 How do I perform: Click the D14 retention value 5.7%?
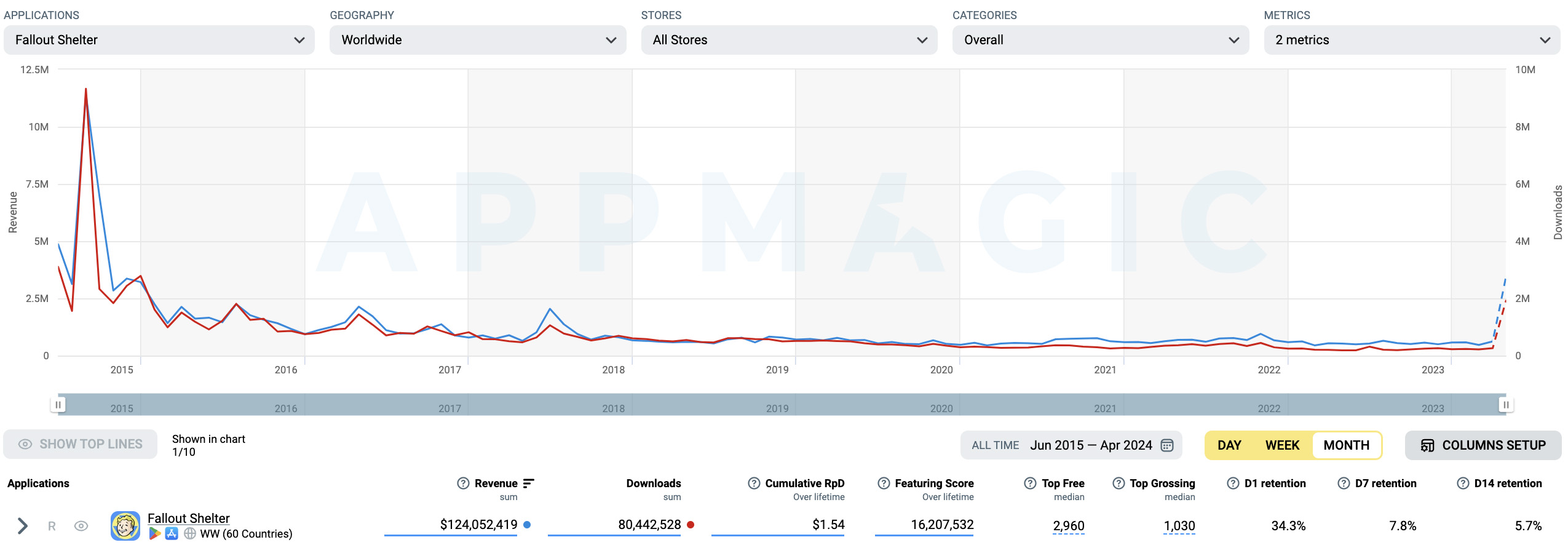point(1528,526)
